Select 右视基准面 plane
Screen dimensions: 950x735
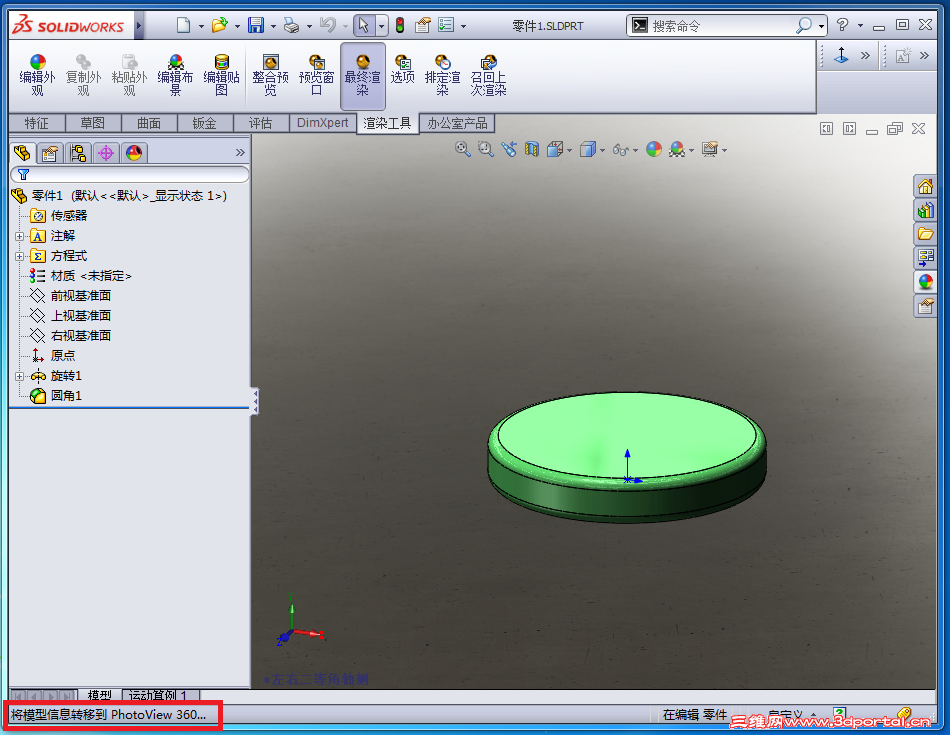81,336
